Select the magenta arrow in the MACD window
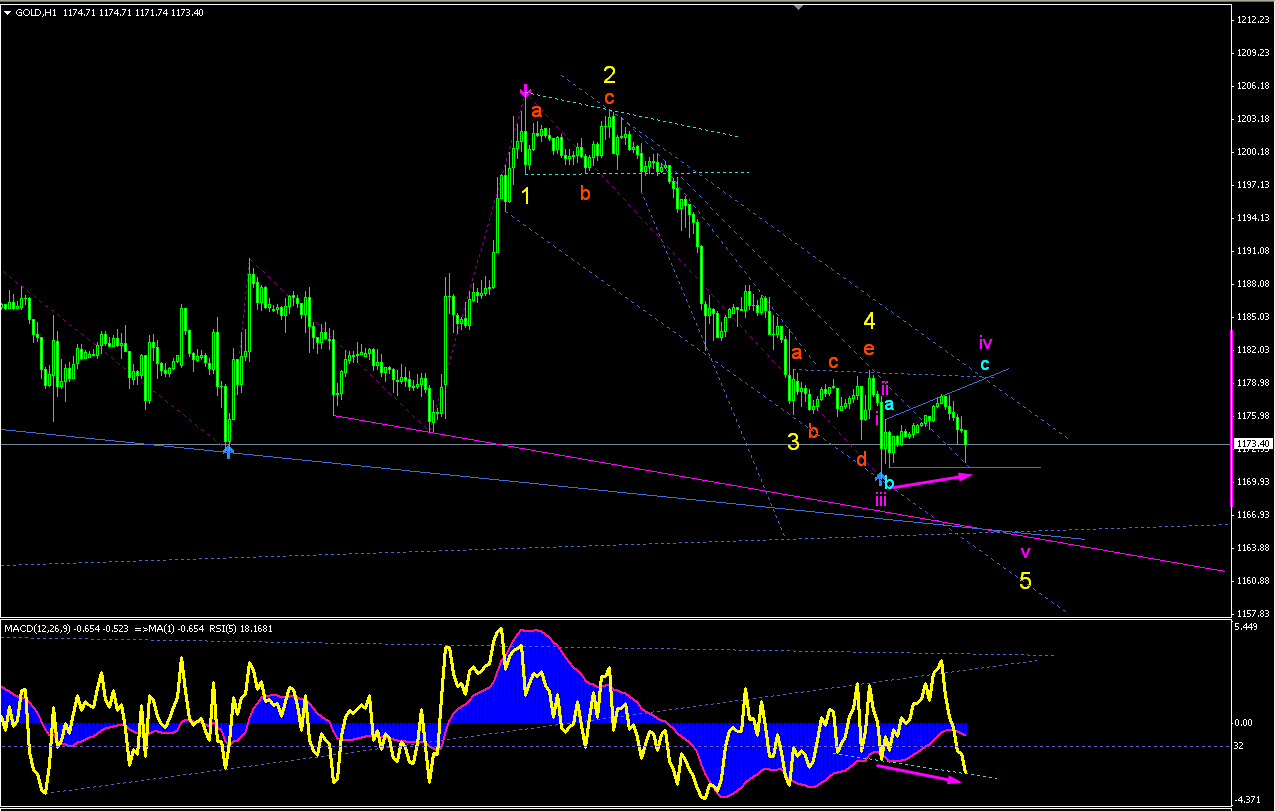This screenshot has height=811, width=1275. pyautogui.click(x=919, y=775)
